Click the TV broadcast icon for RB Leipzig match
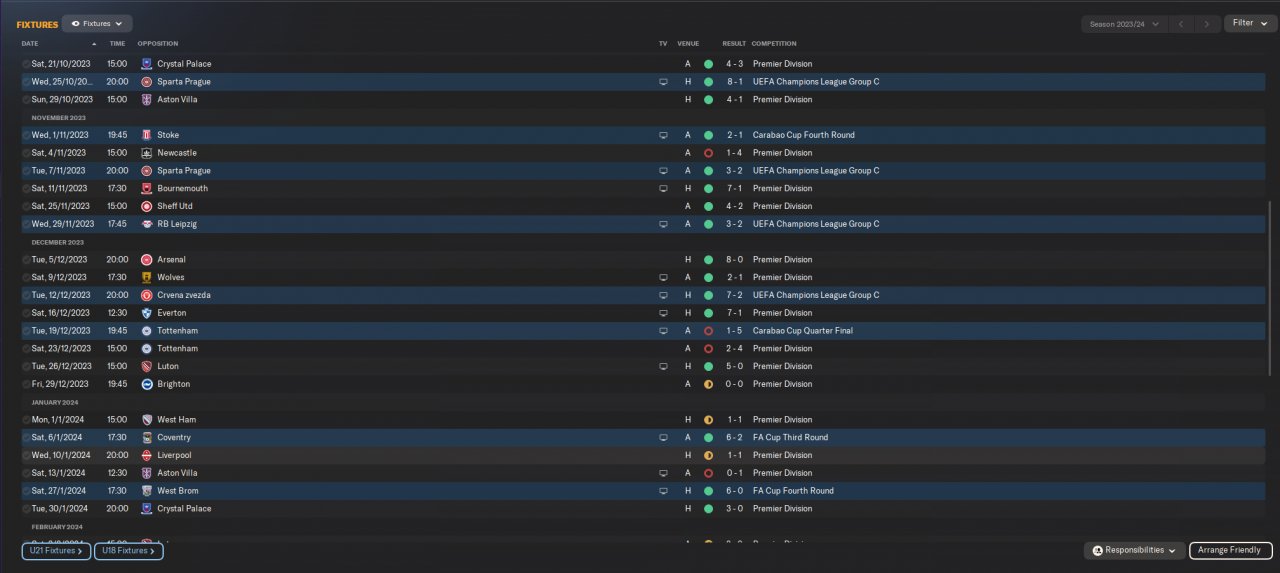Viewport: 1280px width, 573px height. [x=662, y=225]
